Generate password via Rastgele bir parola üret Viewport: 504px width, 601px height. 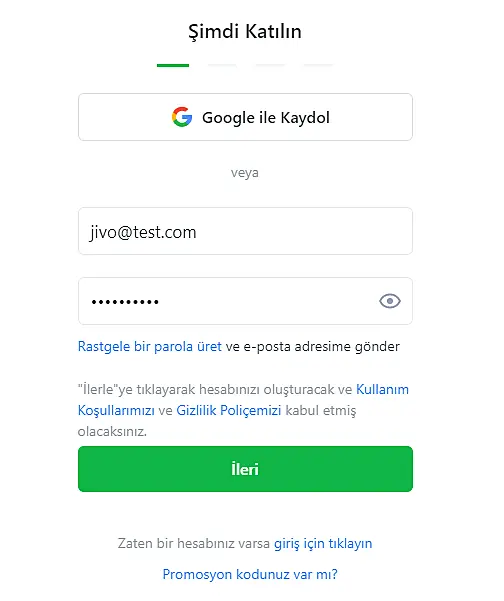[x=149, y=346]
